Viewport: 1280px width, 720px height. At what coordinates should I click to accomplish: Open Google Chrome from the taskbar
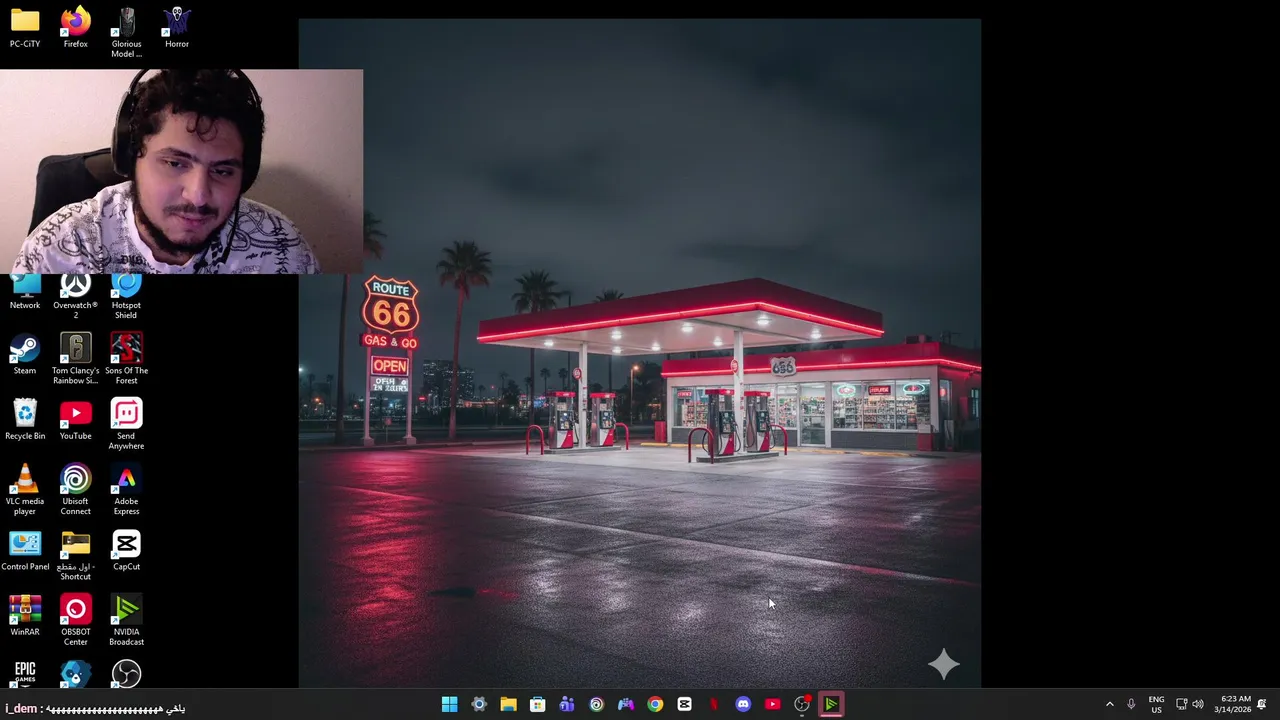[655, 704]
